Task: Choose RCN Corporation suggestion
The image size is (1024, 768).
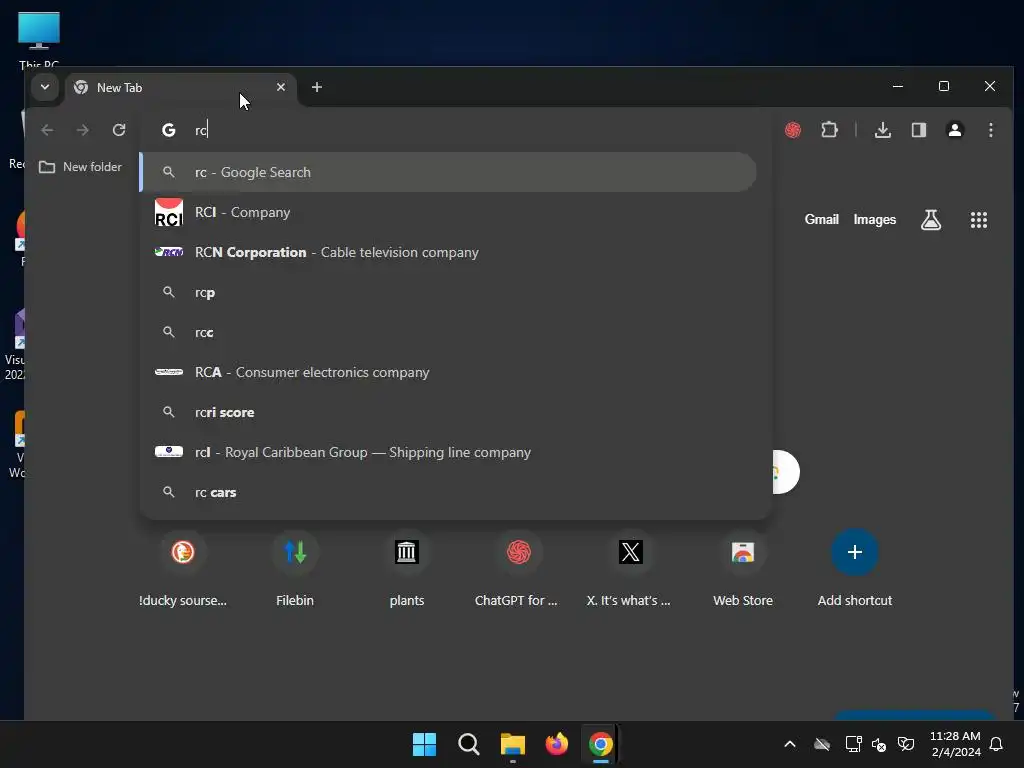Action: click(x=449, y=252)
